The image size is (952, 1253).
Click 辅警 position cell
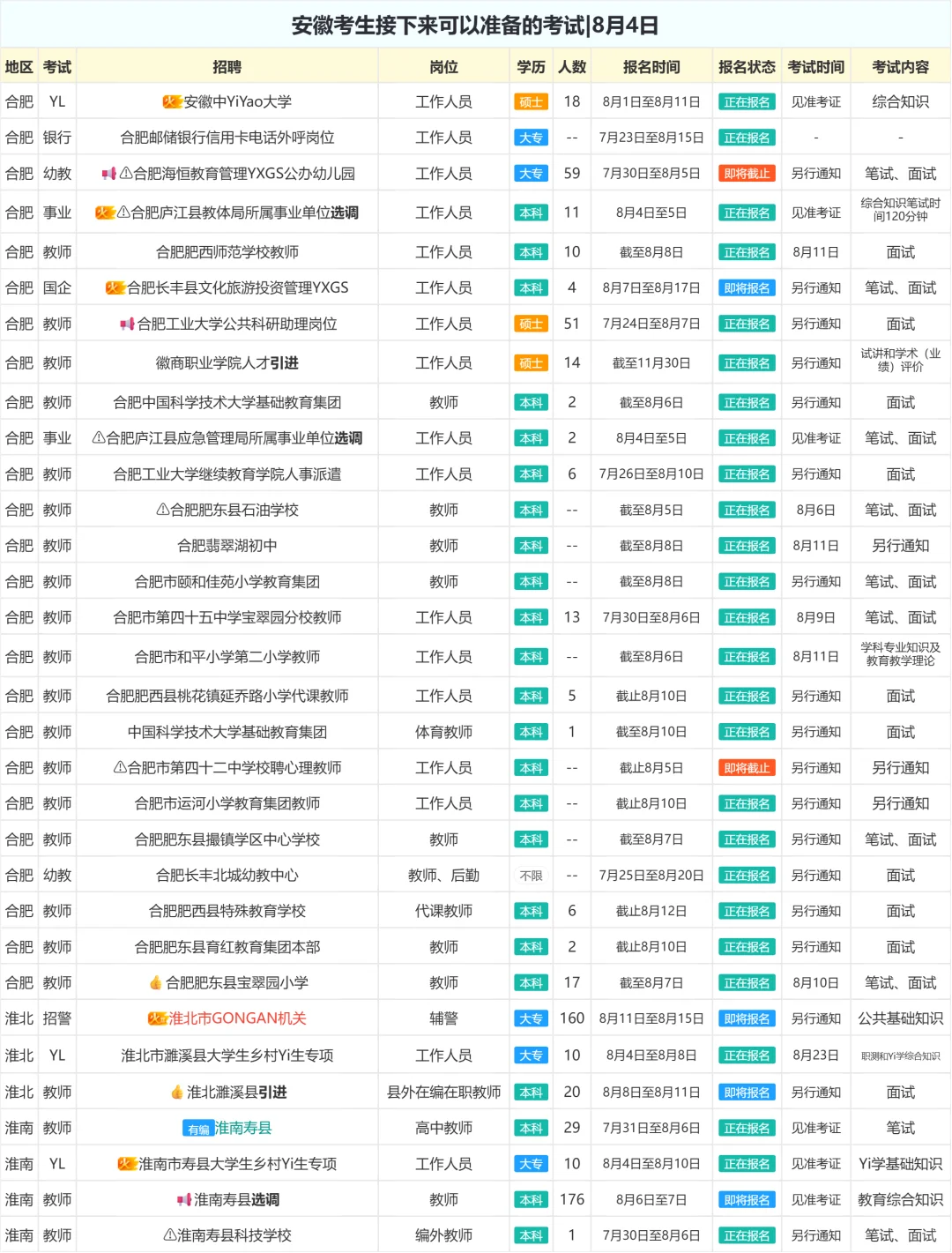(444, 1018)
